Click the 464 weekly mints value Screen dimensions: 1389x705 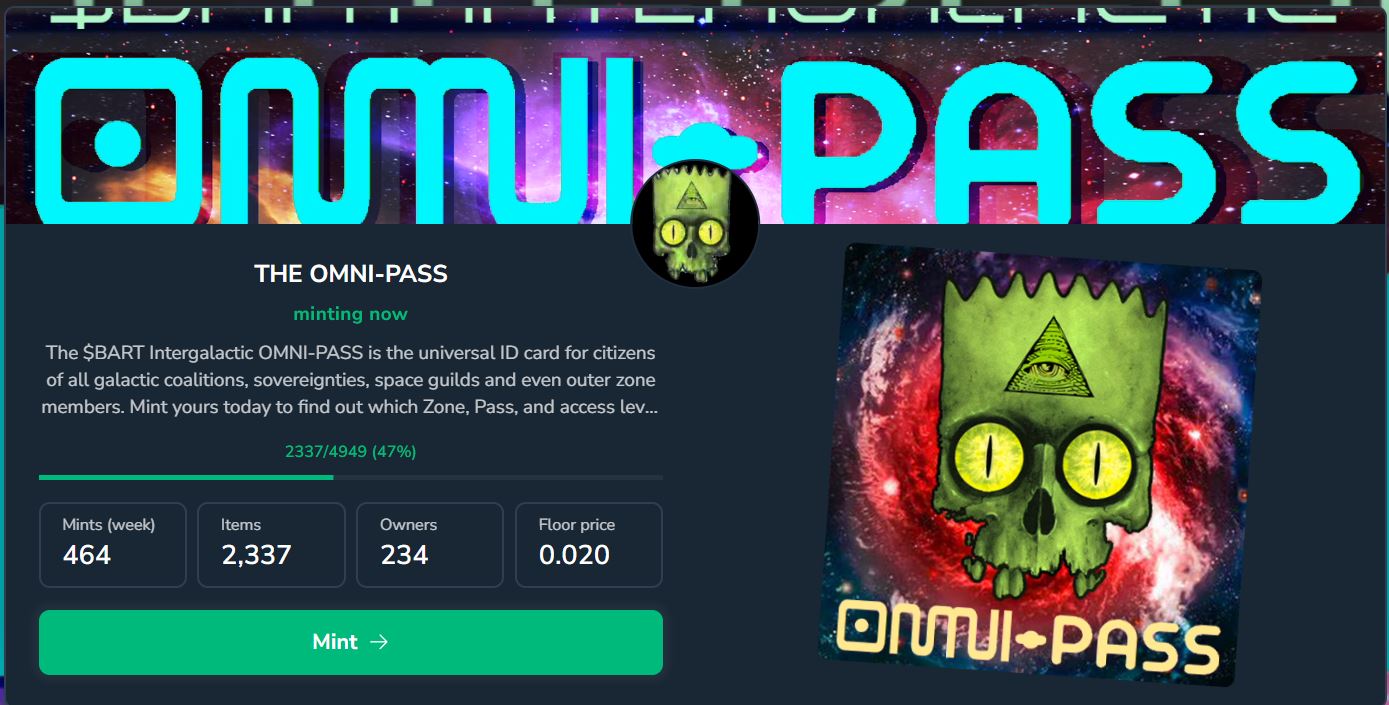click(87, 555)
